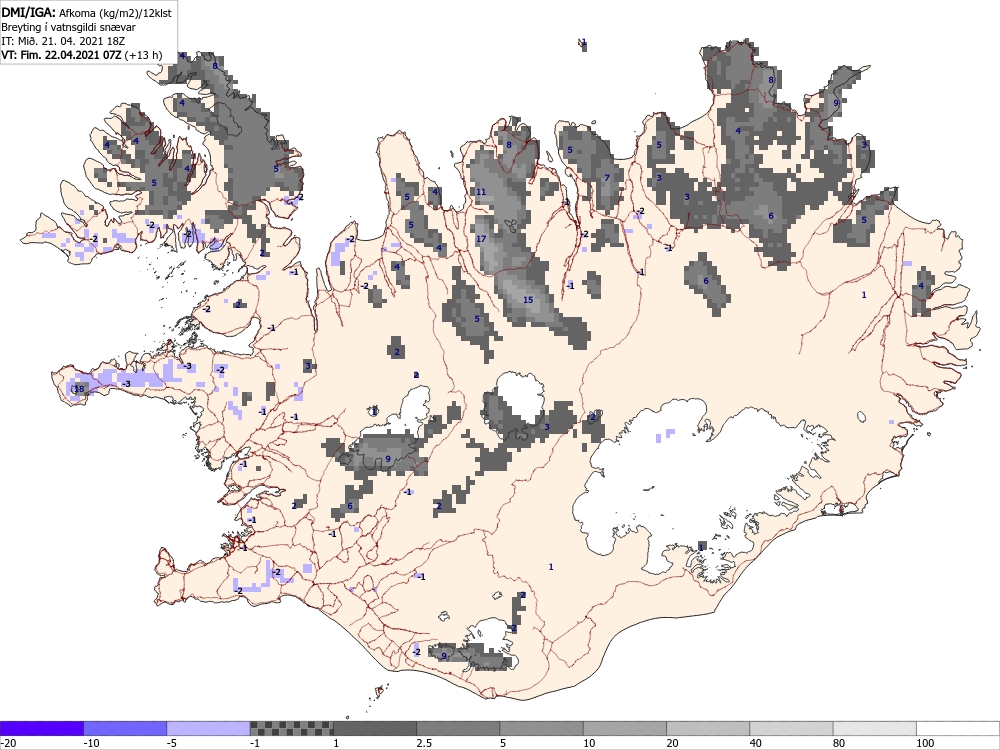Click the 'DMI/IGA: Afkoma (kg/m2)/12klst' title line
Viewport: 1000px width, 750px height.
(86, 12)
